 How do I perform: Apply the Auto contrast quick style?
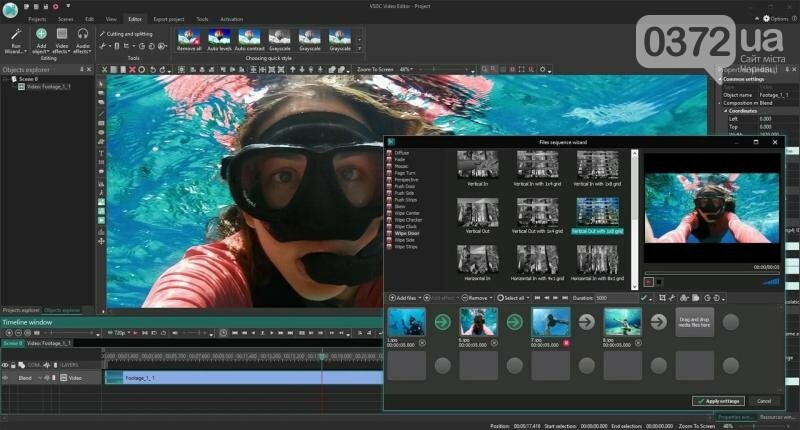249,40
